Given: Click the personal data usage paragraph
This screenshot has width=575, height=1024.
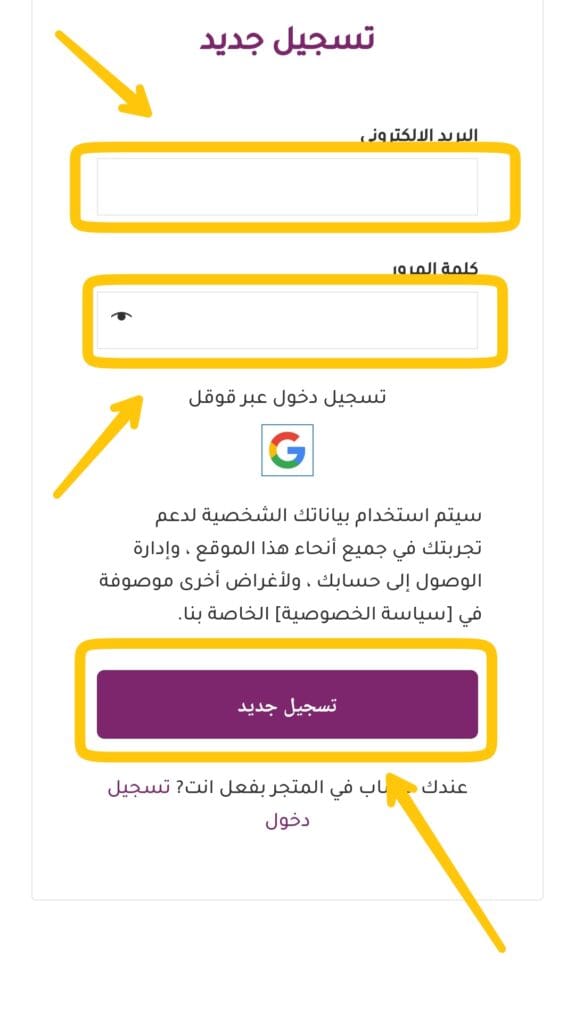Looking at the screenshot, I should point(290,566).
